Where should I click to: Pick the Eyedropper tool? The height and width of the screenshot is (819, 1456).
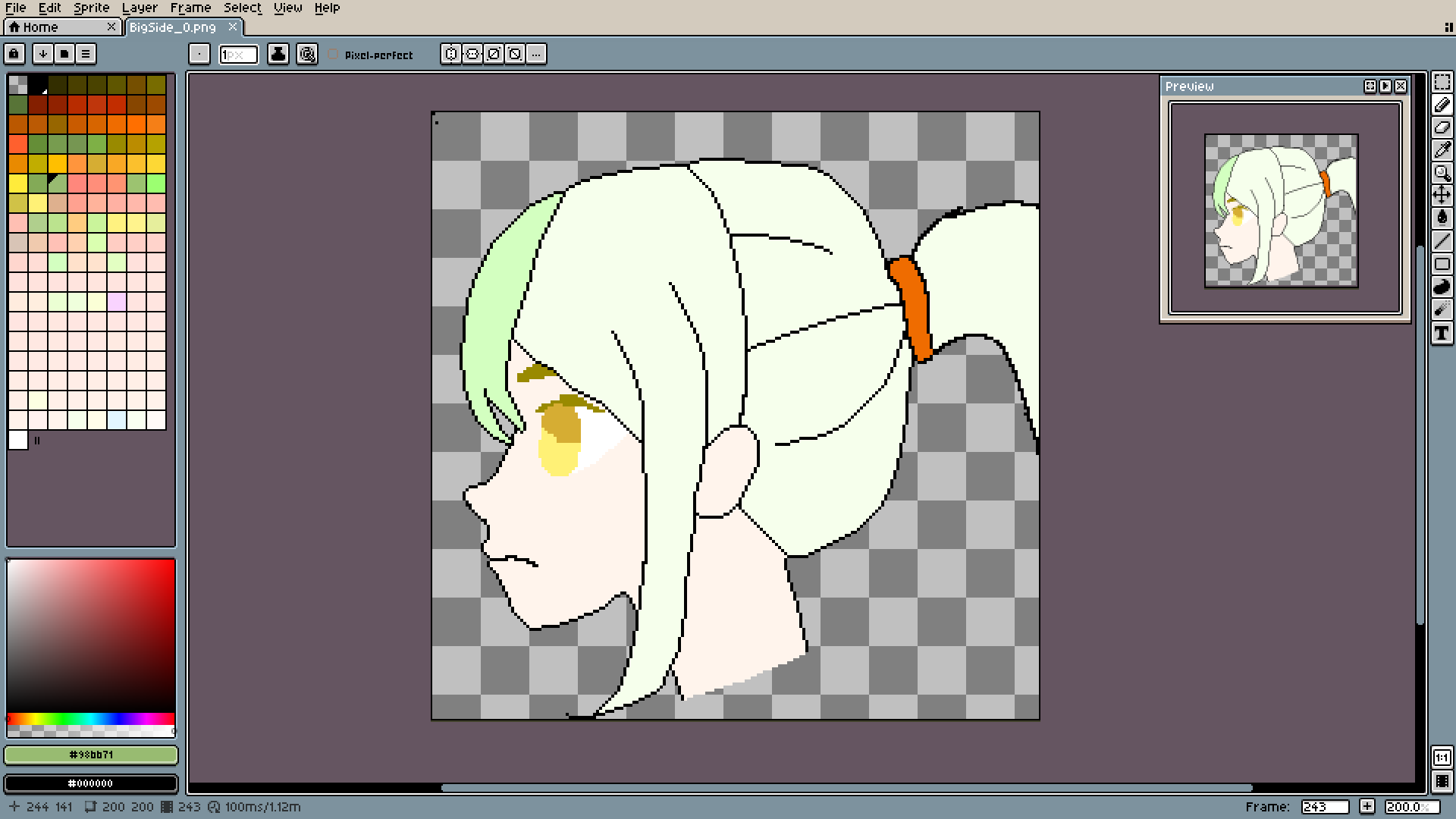pos(1442,150)
